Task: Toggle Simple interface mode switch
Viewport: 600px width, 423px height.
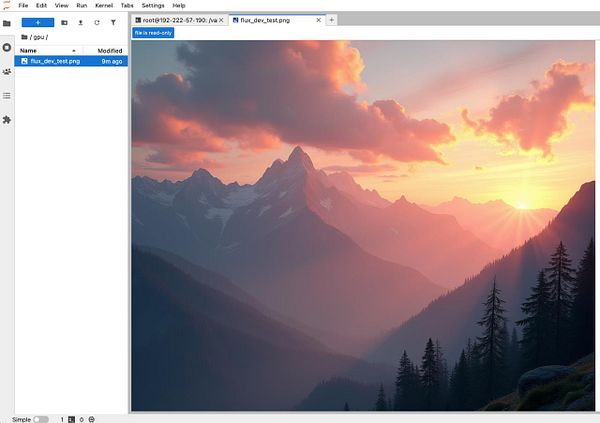Action: coord(41,419)
